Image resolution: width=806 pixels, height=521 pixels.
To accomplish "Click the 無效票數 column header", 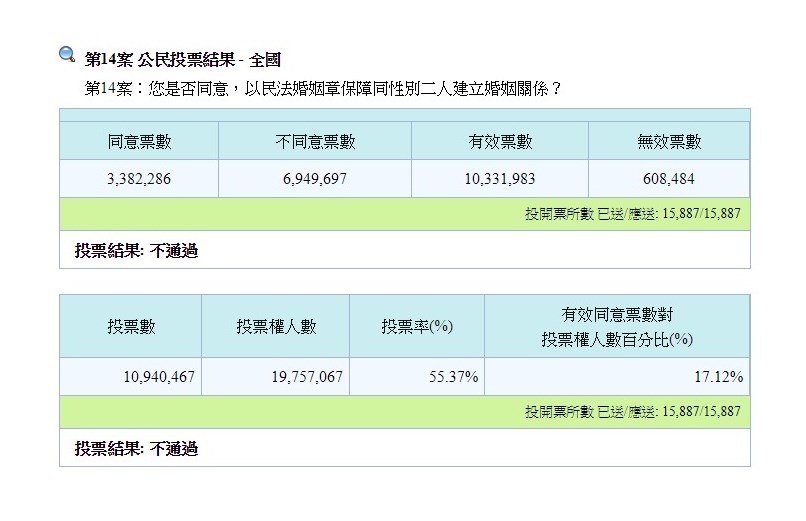I will pyautogui.click(x=669, y=141).
